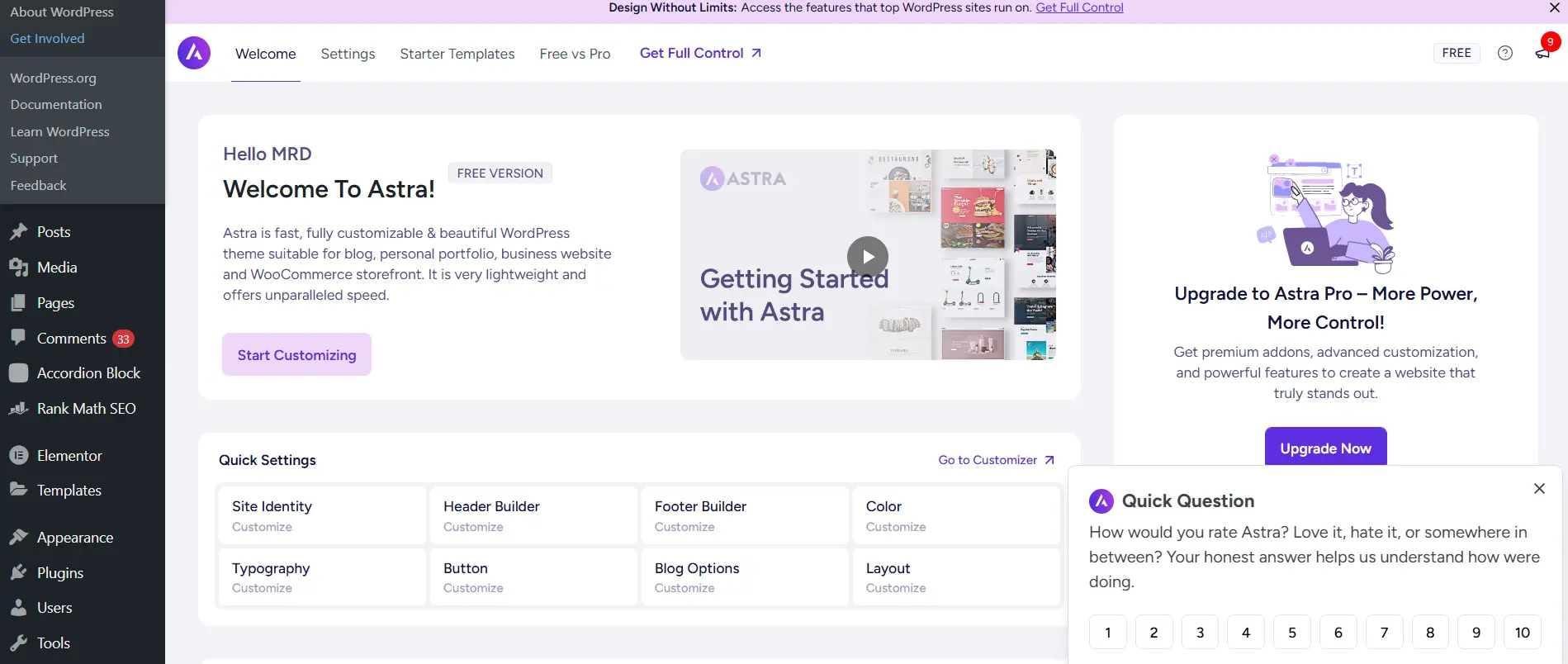Open the help question mark icon
Viewport: 1568px width, 664px height.
coord(1505,53)
